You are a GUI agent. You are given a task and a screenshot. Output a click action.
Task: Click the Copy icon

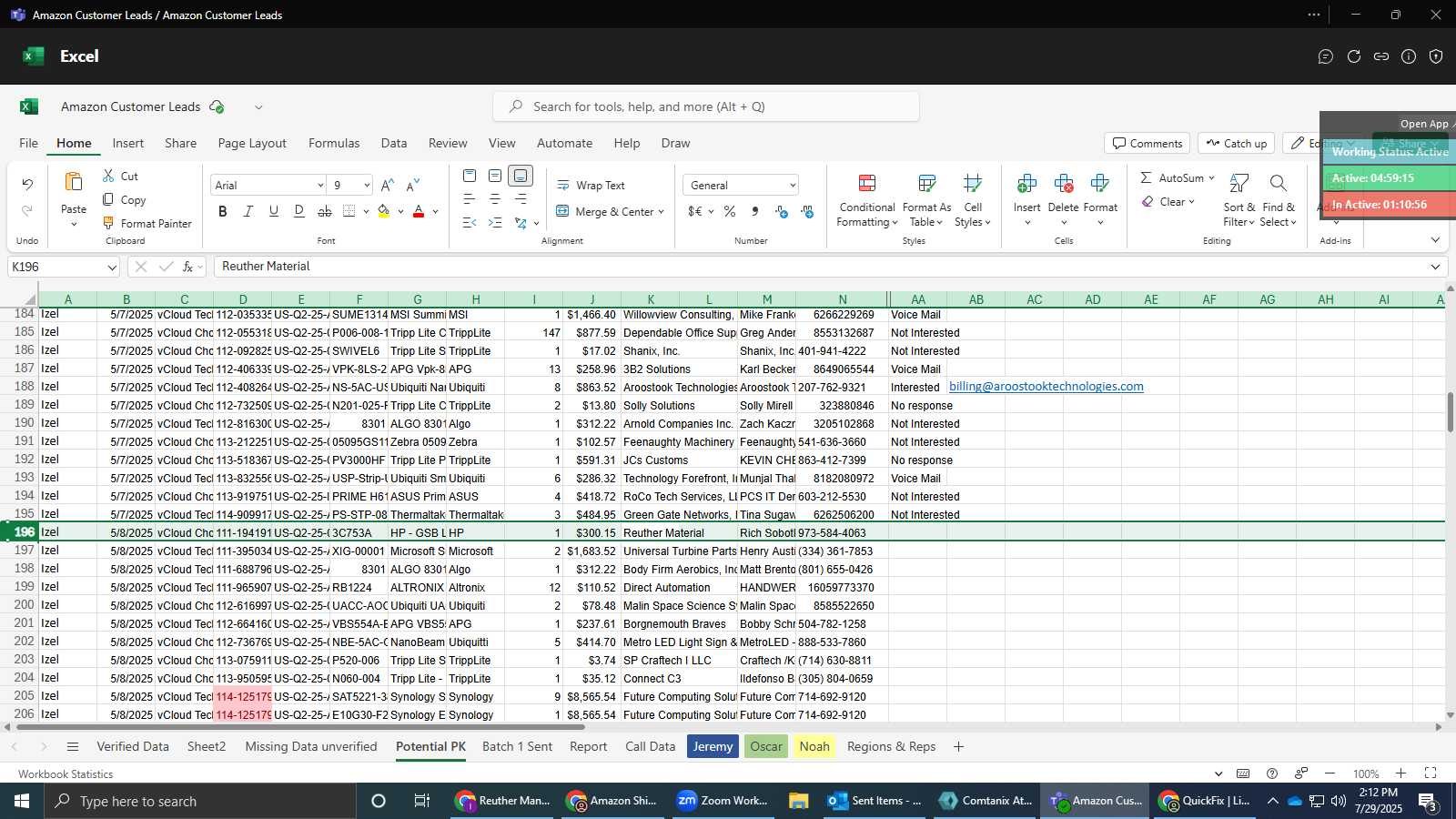pyautogui.click(x=108, y=199)
